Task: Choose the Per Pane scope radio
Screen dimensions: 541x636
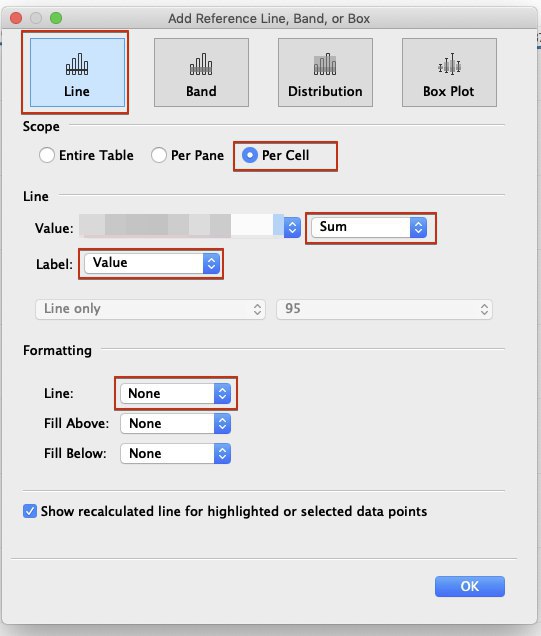Action: (x=159, y=155)
